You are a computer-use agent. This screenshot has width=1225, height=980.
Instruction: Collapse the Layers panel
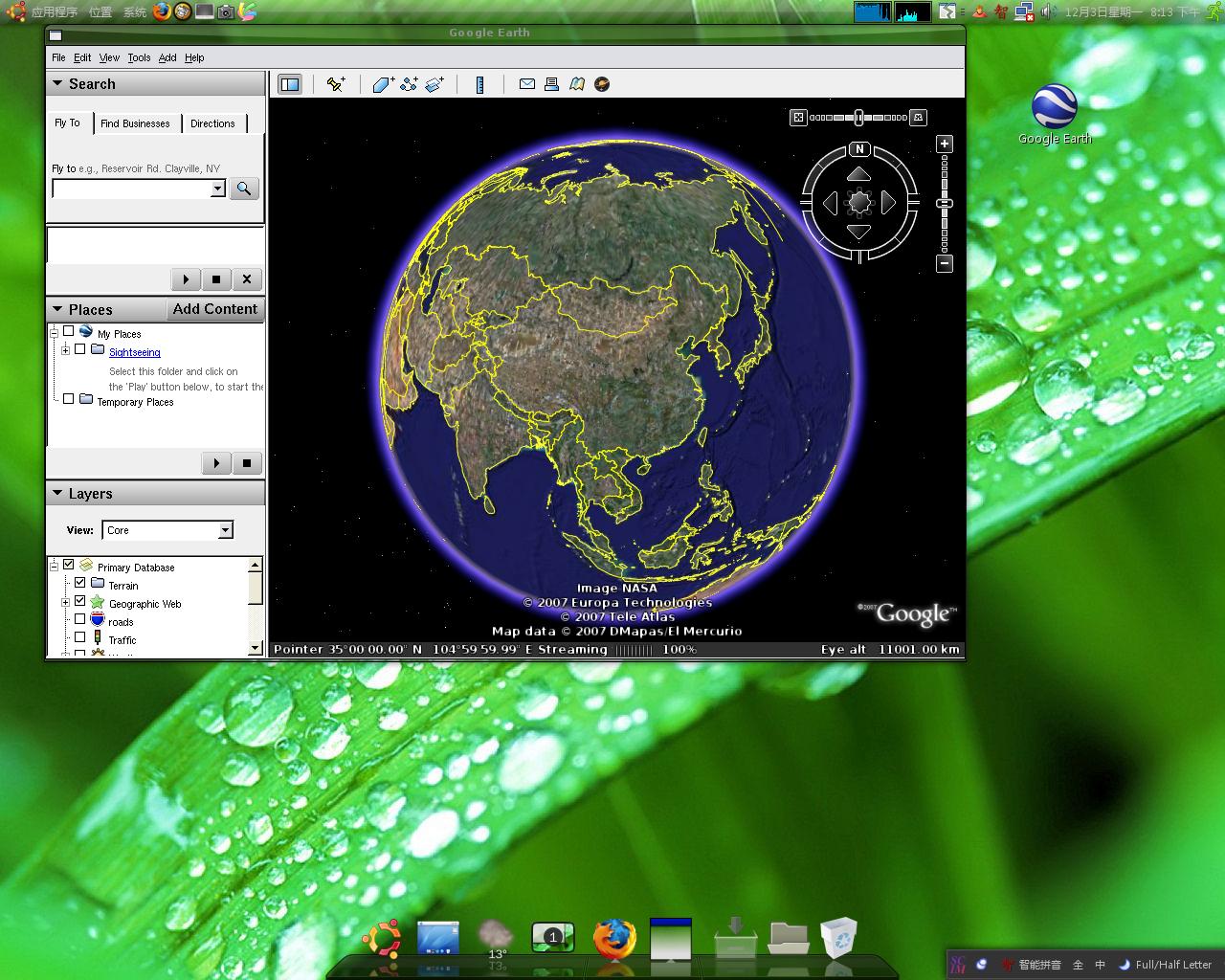[57, 493]
